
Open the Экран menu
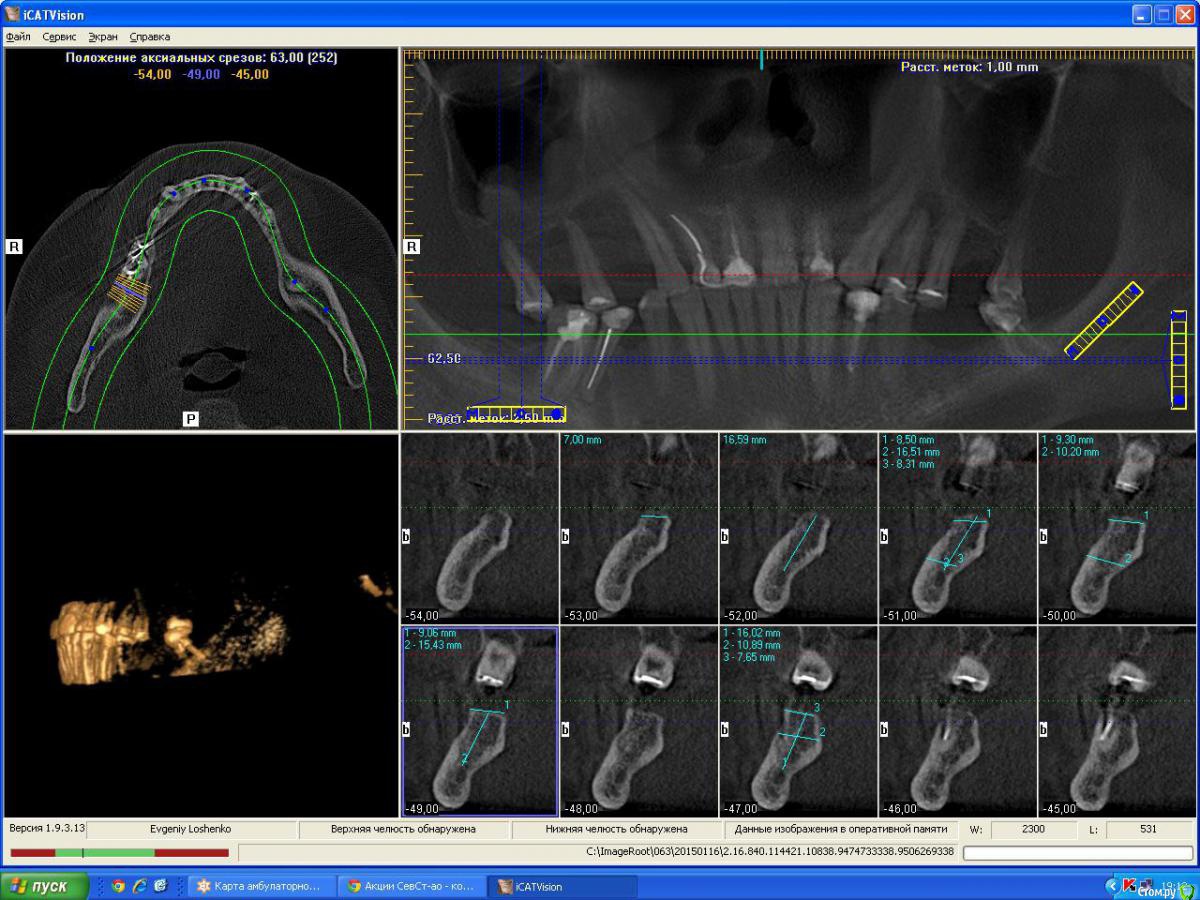(x=102, y=37)
